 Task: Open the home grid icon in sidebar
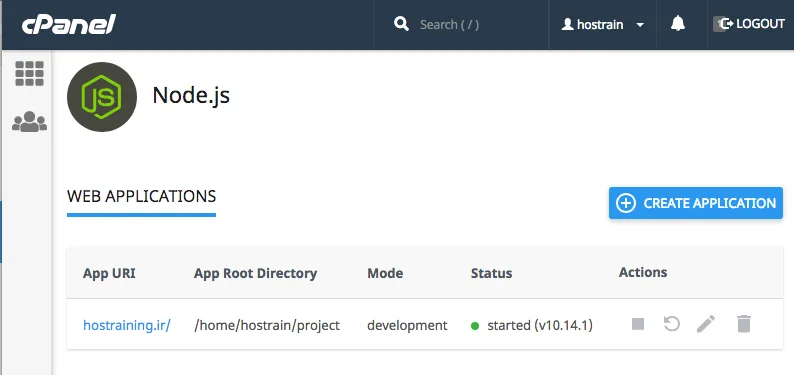point(29,73)
